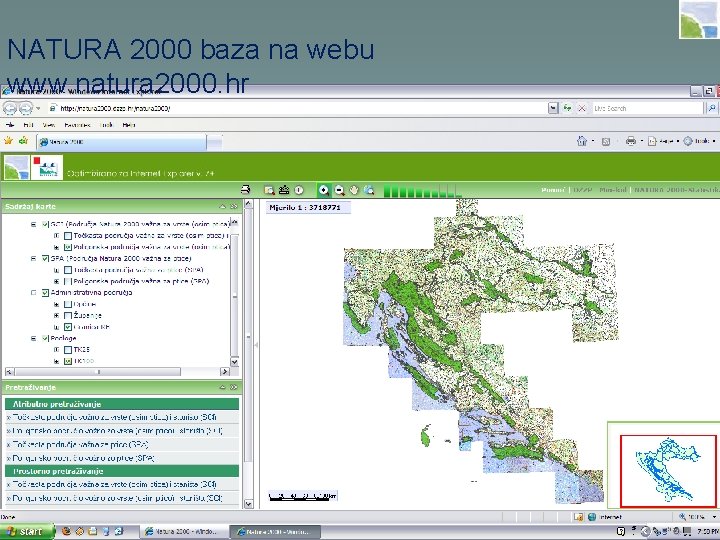Open the File menu
This screenshot has height=540, width=720.
pos(10,125)
